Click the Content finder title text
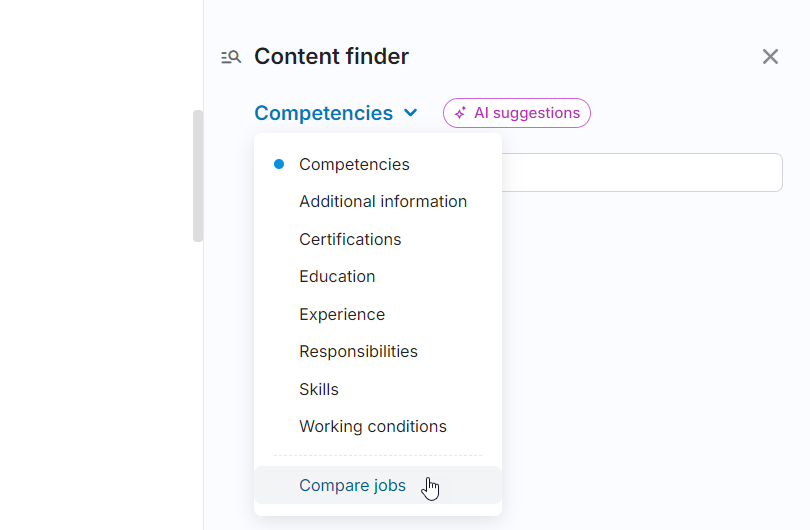This screenshot has height=530, width=810. pyautogui.click(x=331, y=57)
